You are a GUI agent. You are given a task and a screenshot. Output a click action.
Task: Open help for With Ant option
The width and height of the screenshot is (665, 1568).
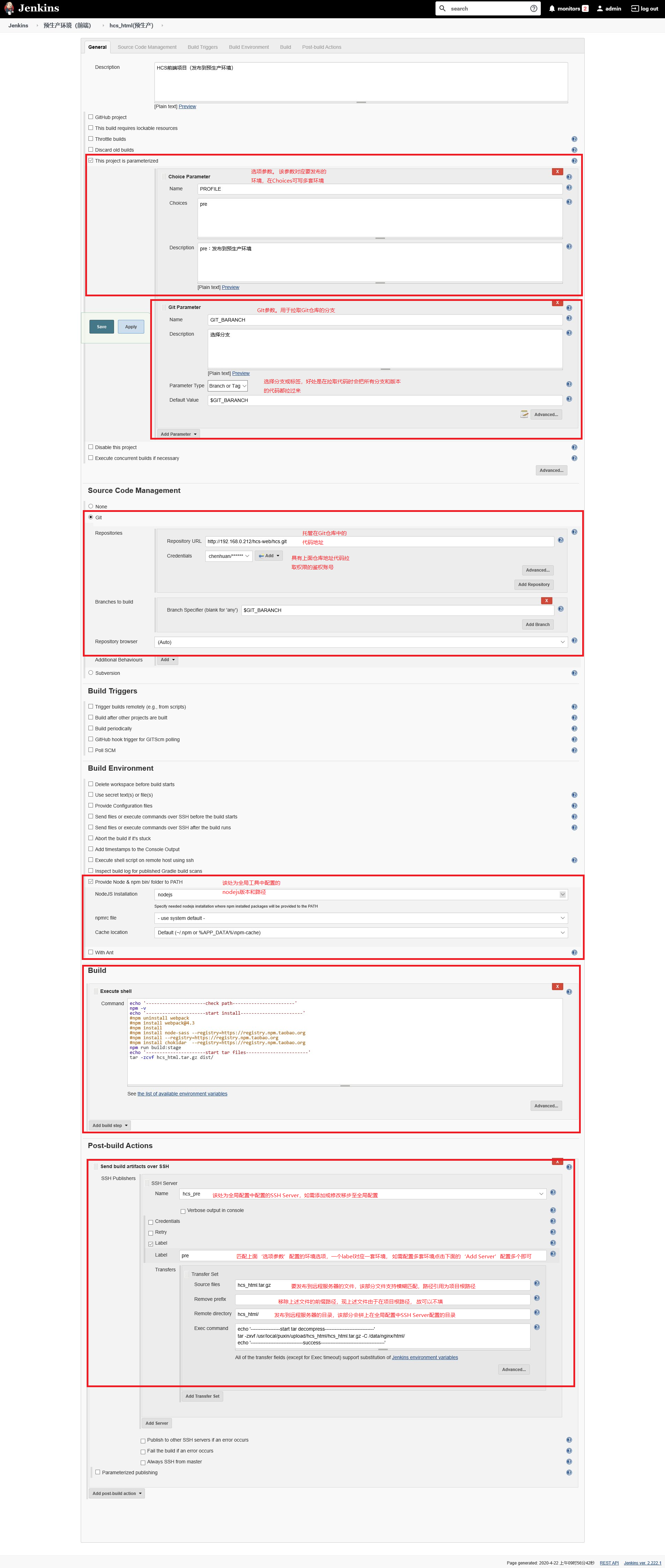pyautogui.click(x=574, y=953)
